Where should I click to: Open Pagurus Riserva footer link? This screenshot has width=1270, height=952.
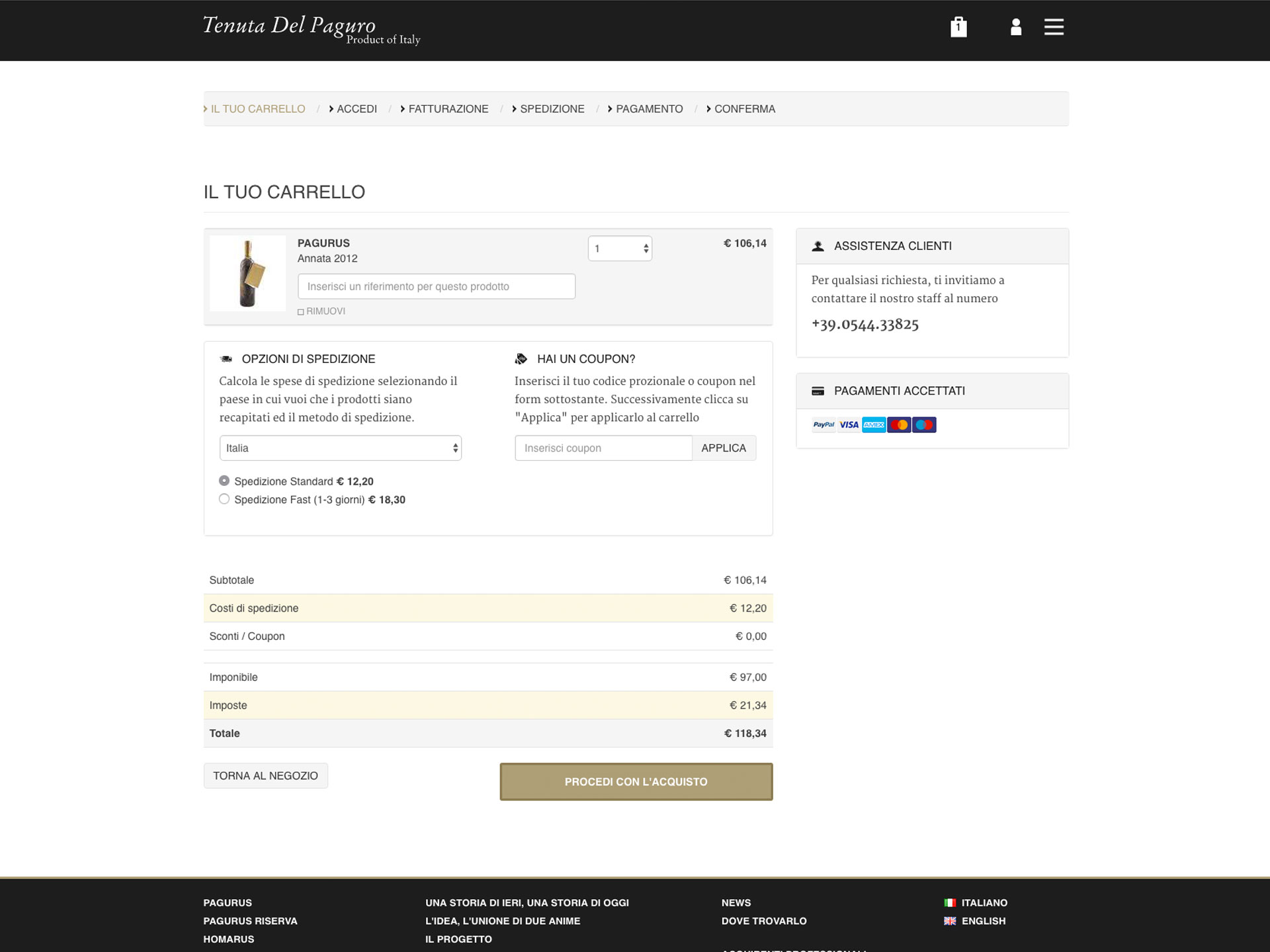[250, 921]
